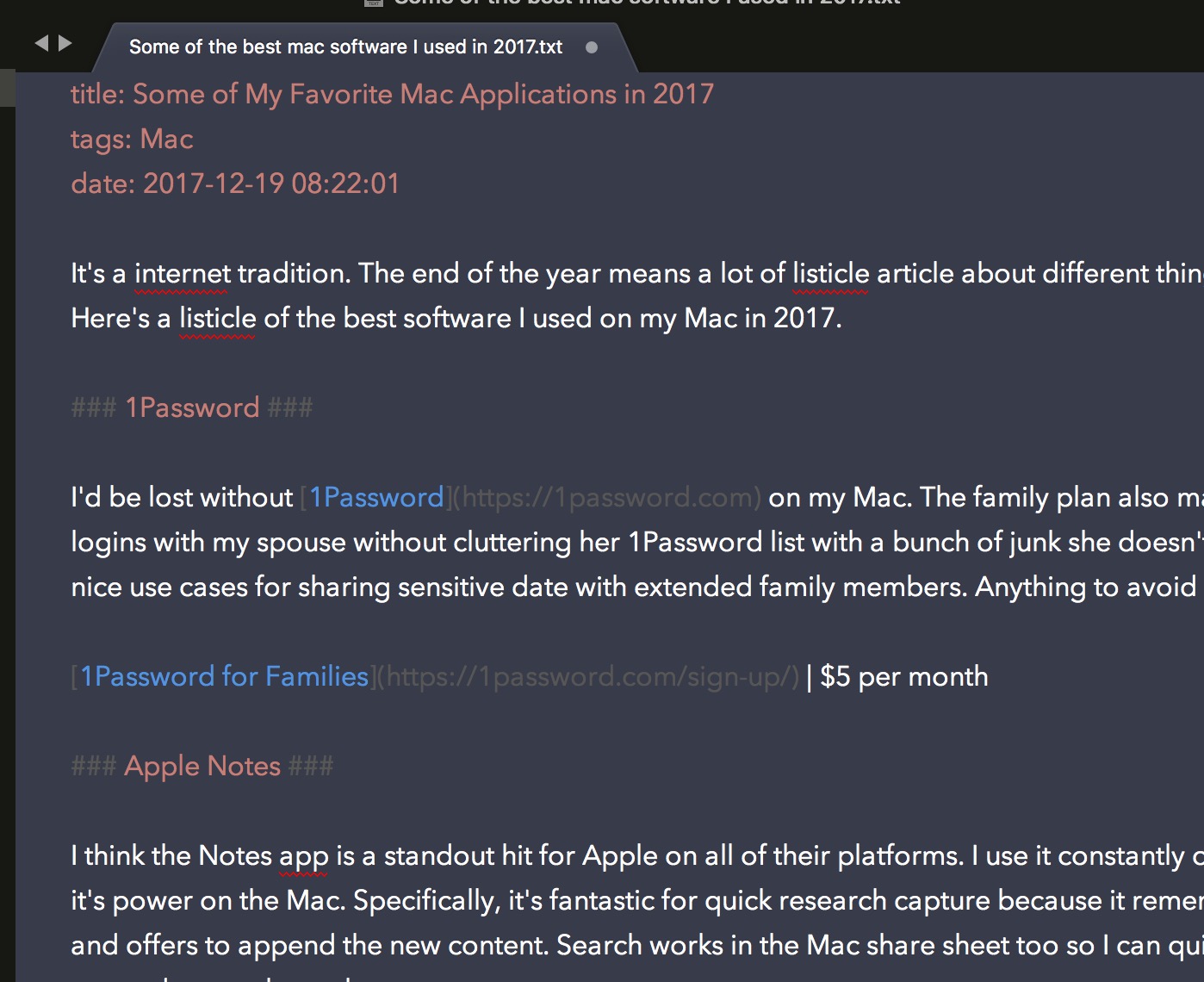Click the next tab right arrow
Image resolution: width=1204 pixels, height=982 pixels.
tap(65, 43)
